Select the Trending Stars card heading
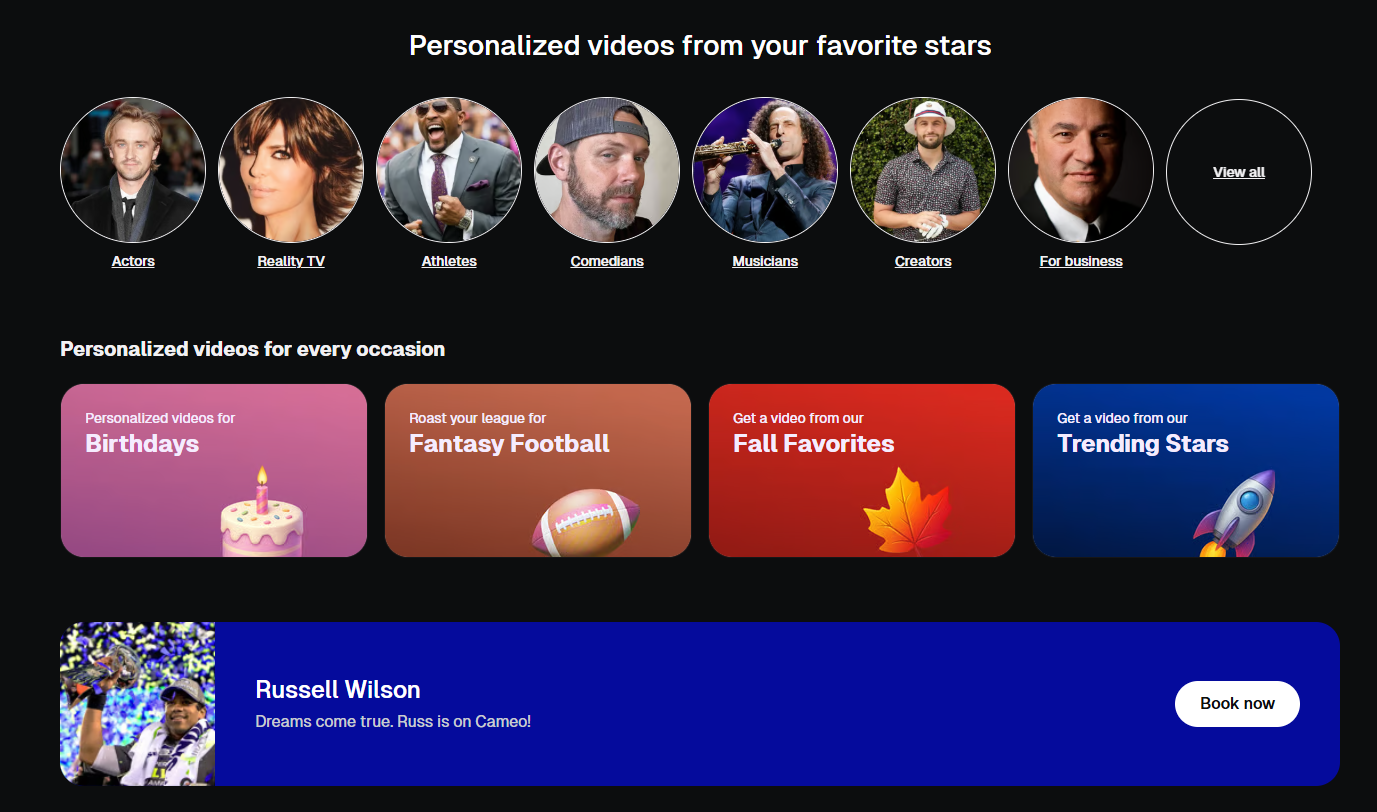The width and height of the screenshot is (1377, 812). click(1142, 444)
